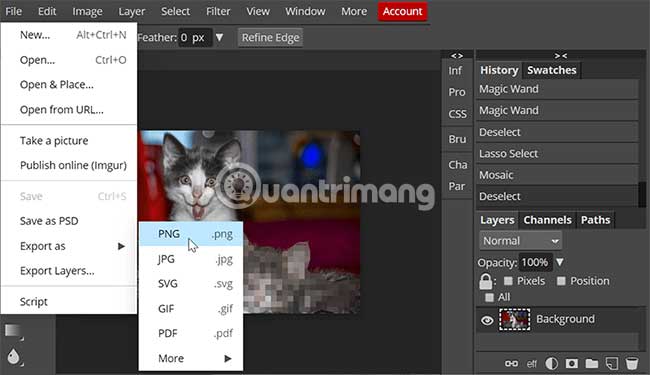Select Mosaic step in History panel

[x=558, y=175]
